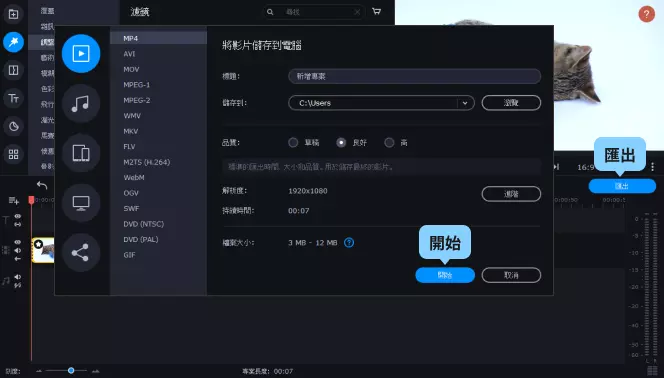The width and height of the screenshot is (664, 378).
Task: Choose M2TS (H.264) format
Action: point(158,162)
